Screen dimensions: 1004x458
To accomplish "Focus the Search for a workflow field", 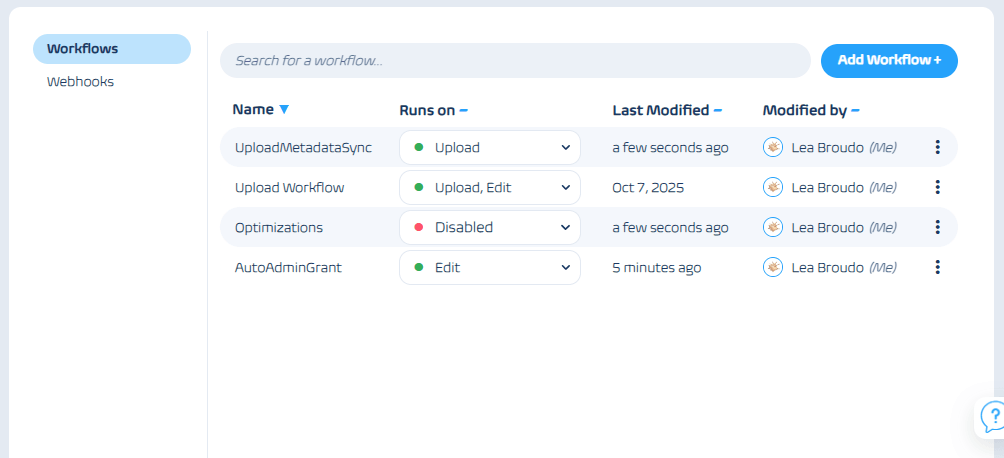I will tap(515, 61).
